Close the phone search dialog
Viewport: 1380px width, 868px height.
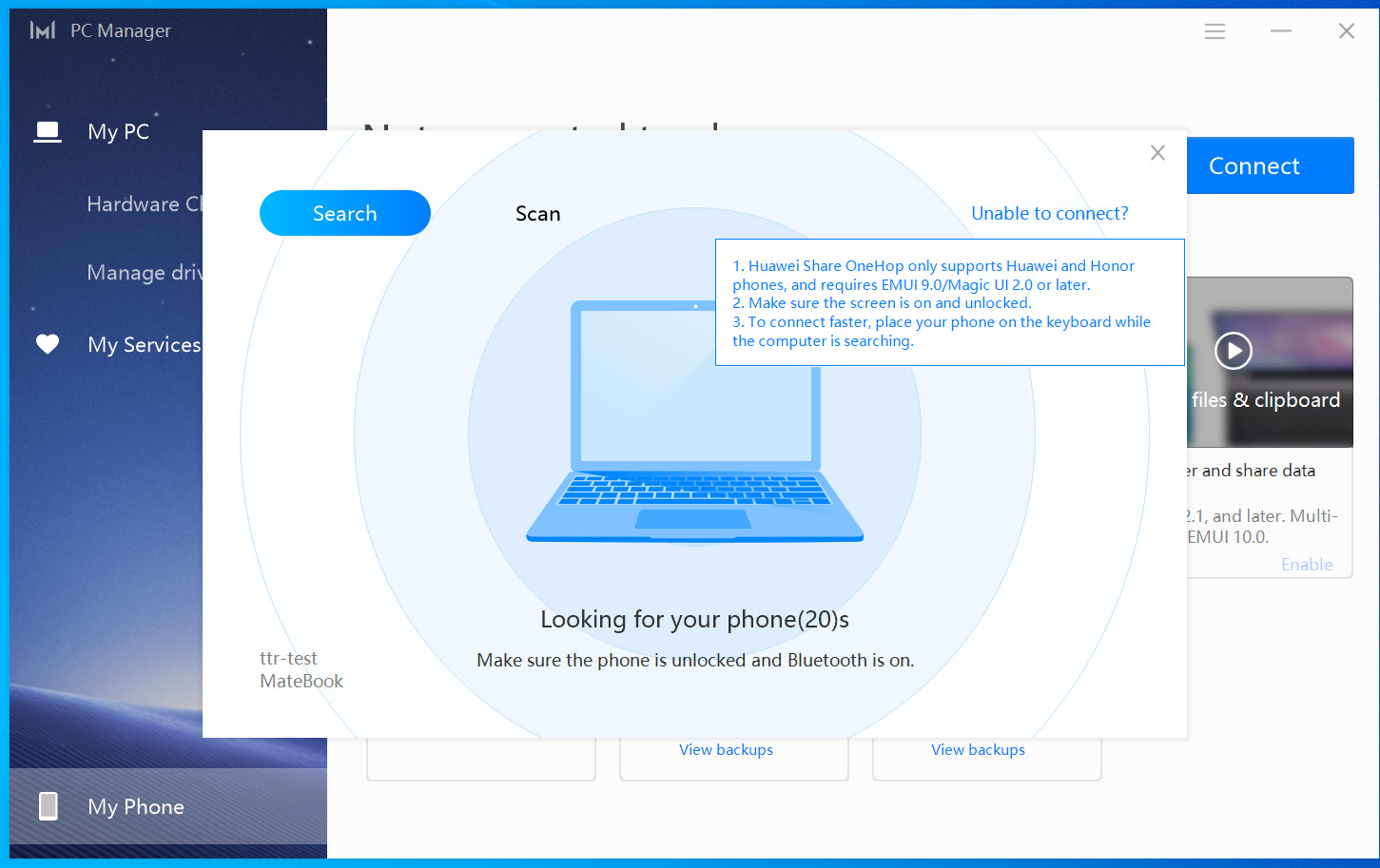pyautogui.click(x=1157, y=153)
